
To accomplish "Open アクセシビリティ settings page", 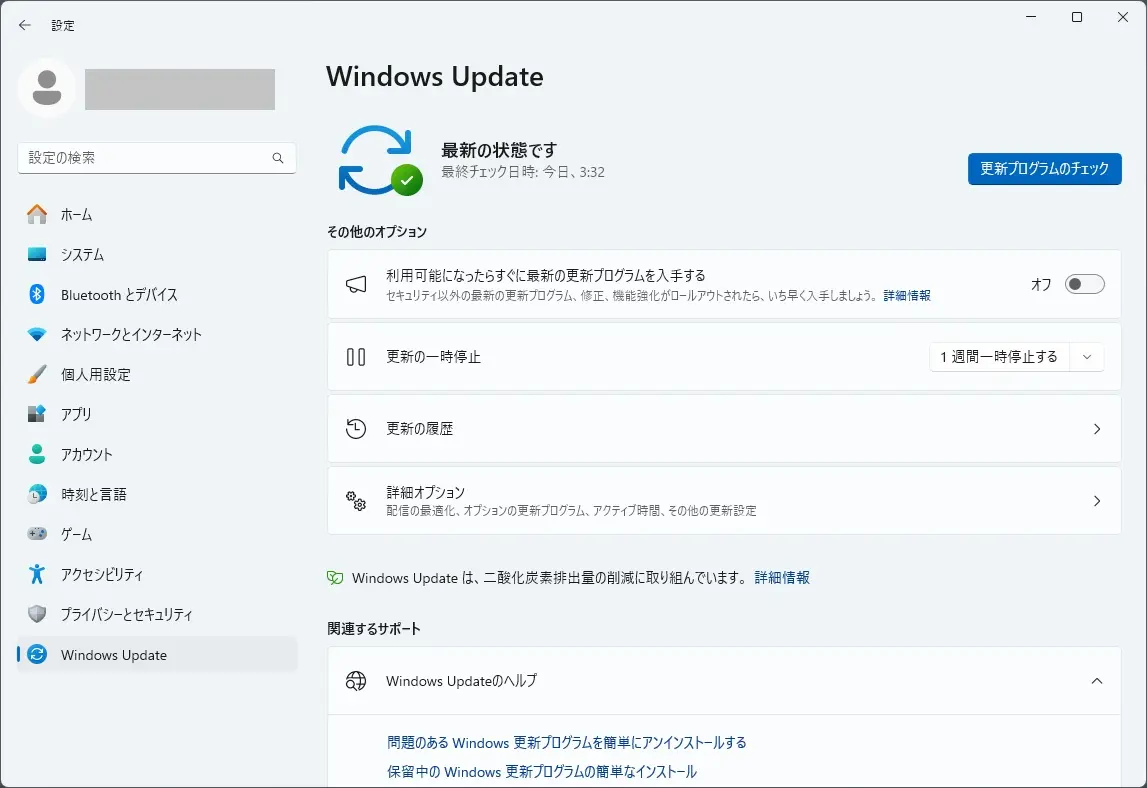I will click(157, 574).
